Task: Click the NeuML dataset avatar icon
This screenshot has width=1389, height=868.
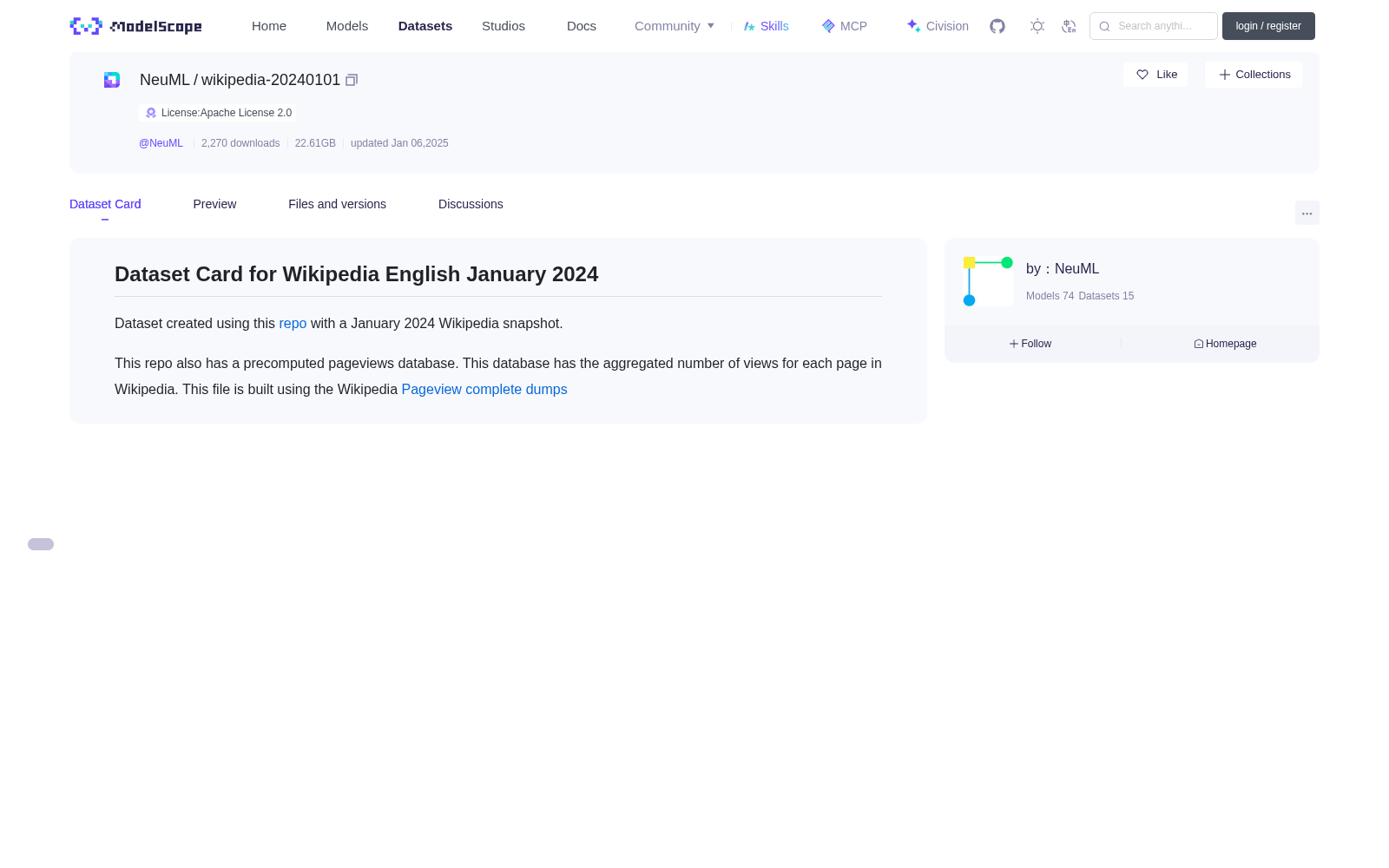Action: [x=112, y=80]
